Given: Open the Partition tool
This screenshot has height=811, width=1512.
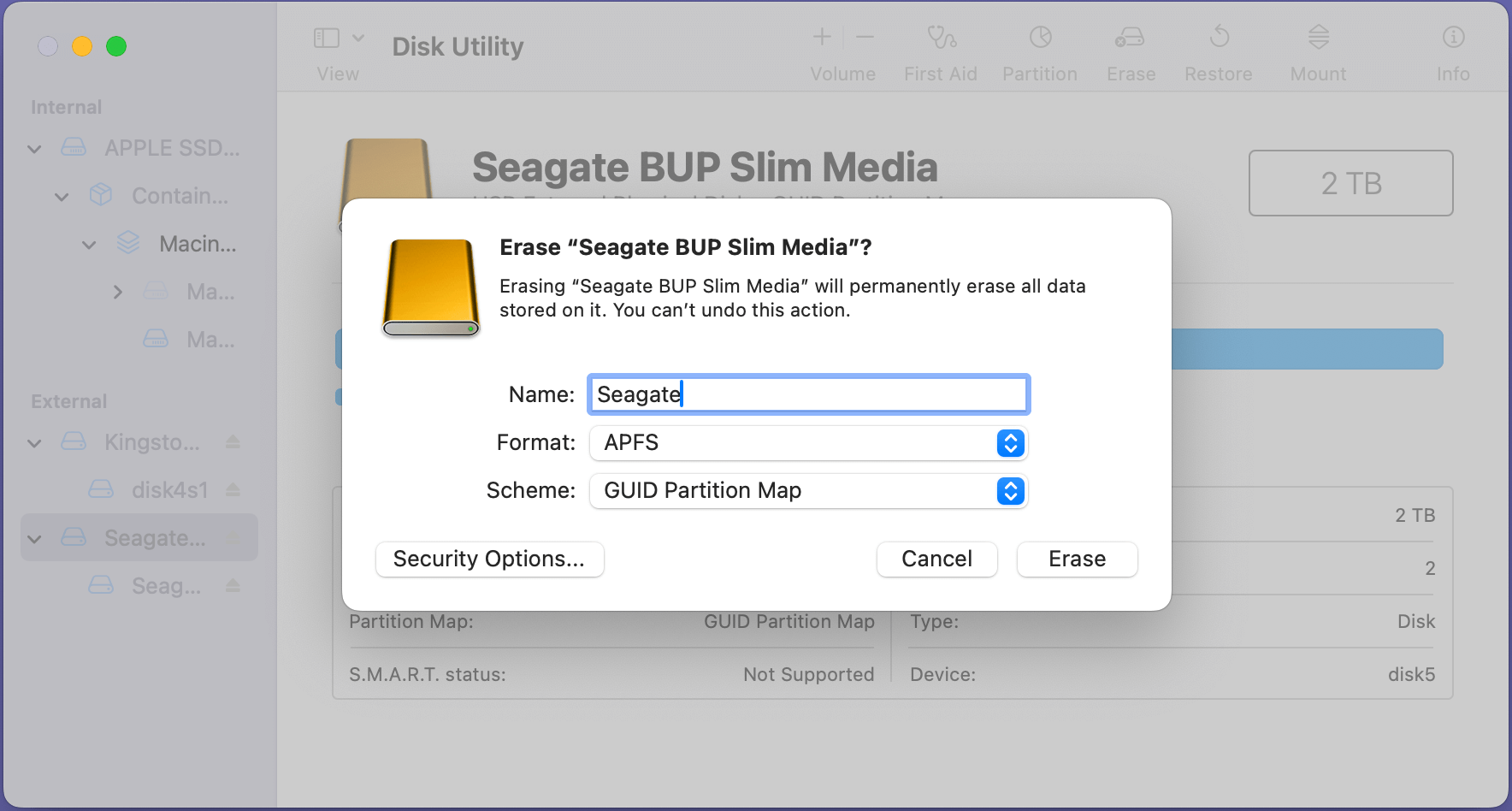Looking at the screenshot, I should [x=1039, y=47].
